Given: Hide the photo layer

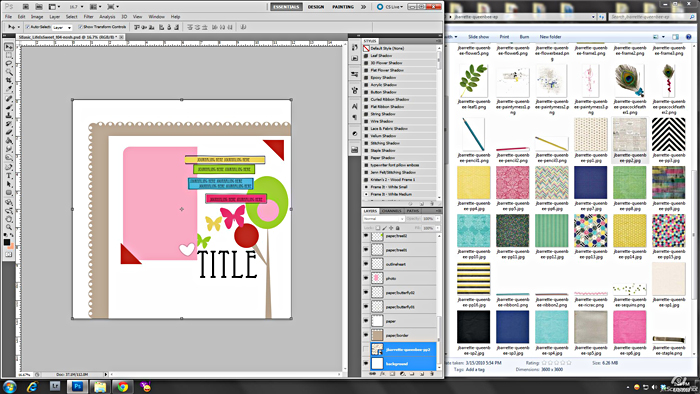Looking at the screenshot, I should pos(366,278).
